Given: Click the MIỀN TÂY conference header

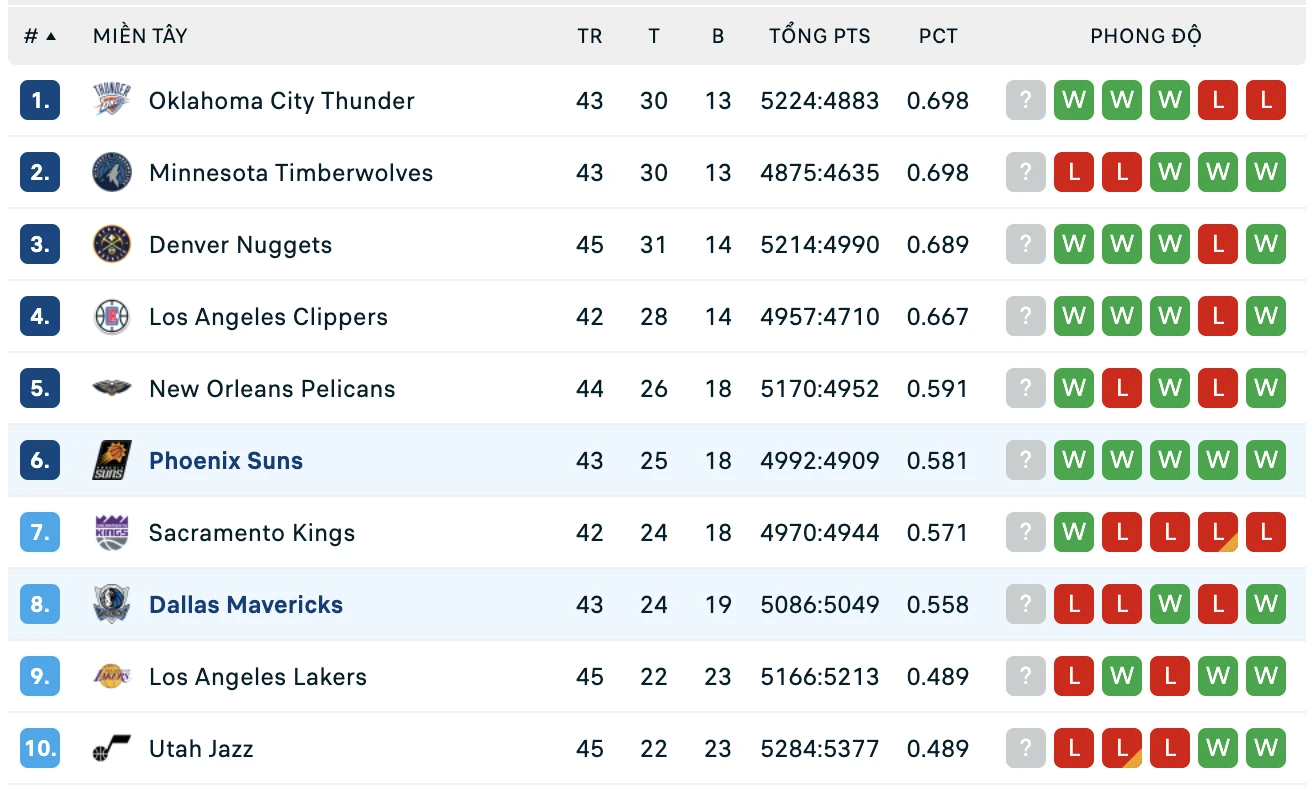Looking at the screenshot, I should 140,36.
